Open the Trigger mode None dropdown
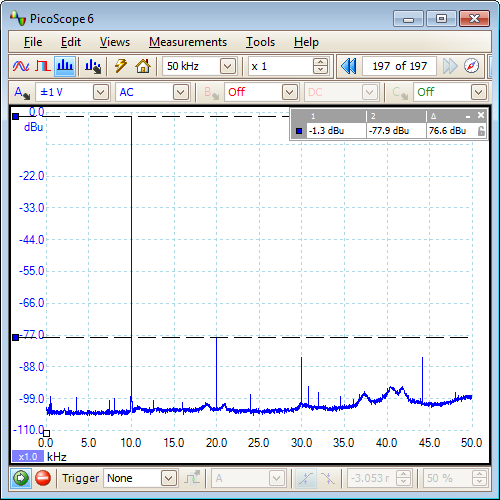This screenshot has width=500, height=500. coord(169,478)
